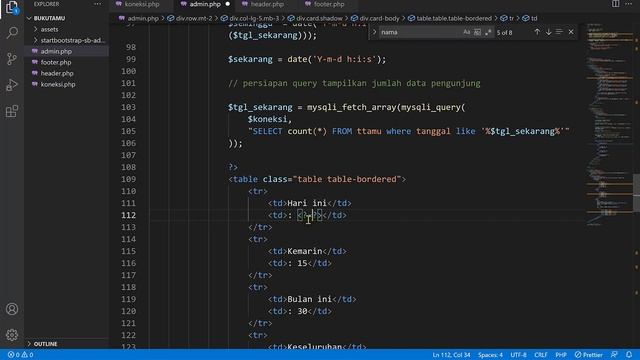Open the Source Control view
Image resolution: width=640 pixels, height=360 pixels.
click(x=12, y=59)
